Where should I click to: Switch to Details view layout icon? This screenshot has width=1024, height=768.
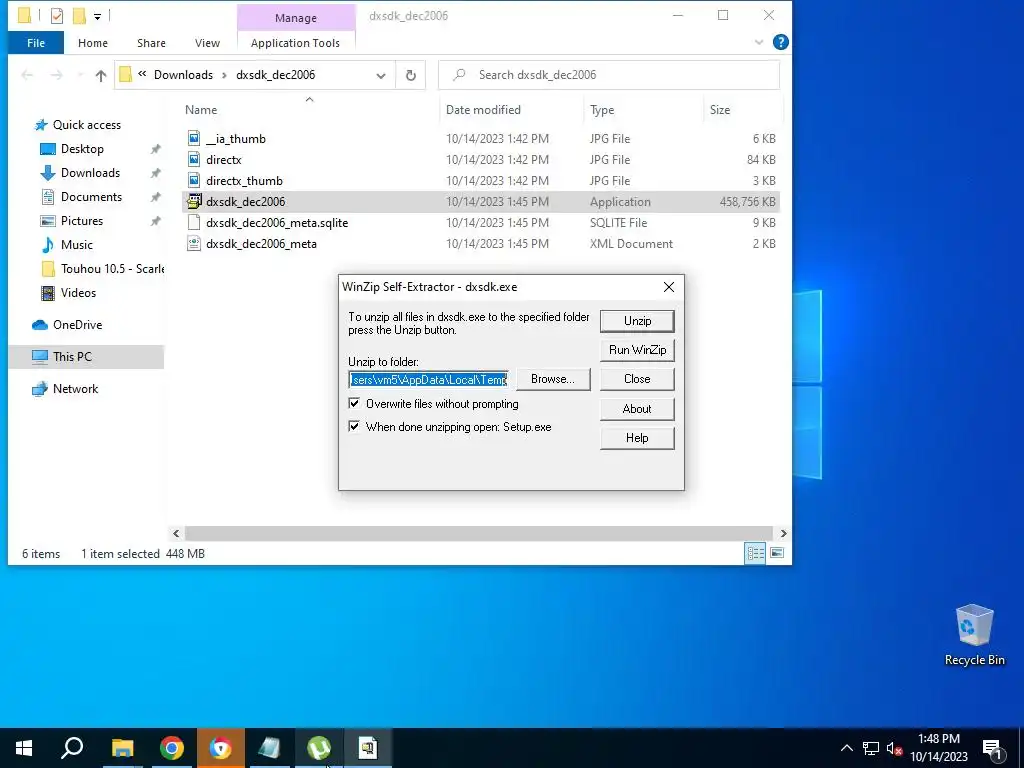pyautogui.click(x=755, y=553)
